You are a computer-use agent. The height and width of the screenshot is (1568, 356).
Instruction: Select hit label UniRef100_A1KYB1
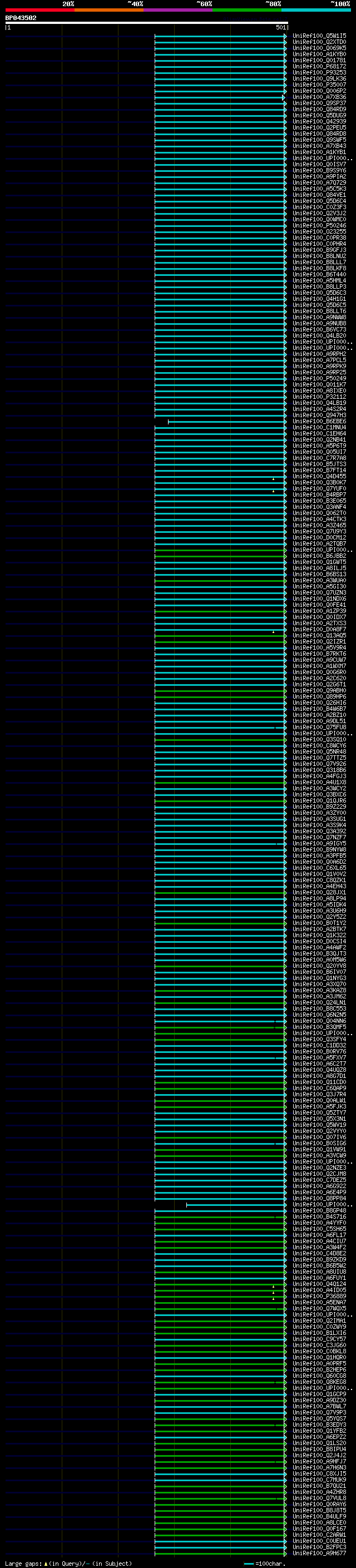[319, 152]
